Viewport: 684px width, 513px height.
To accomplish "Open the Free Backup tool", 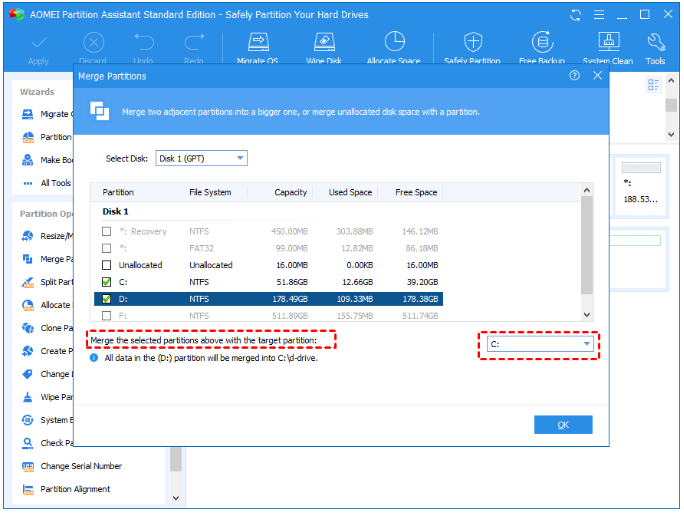I will point(542,48).
